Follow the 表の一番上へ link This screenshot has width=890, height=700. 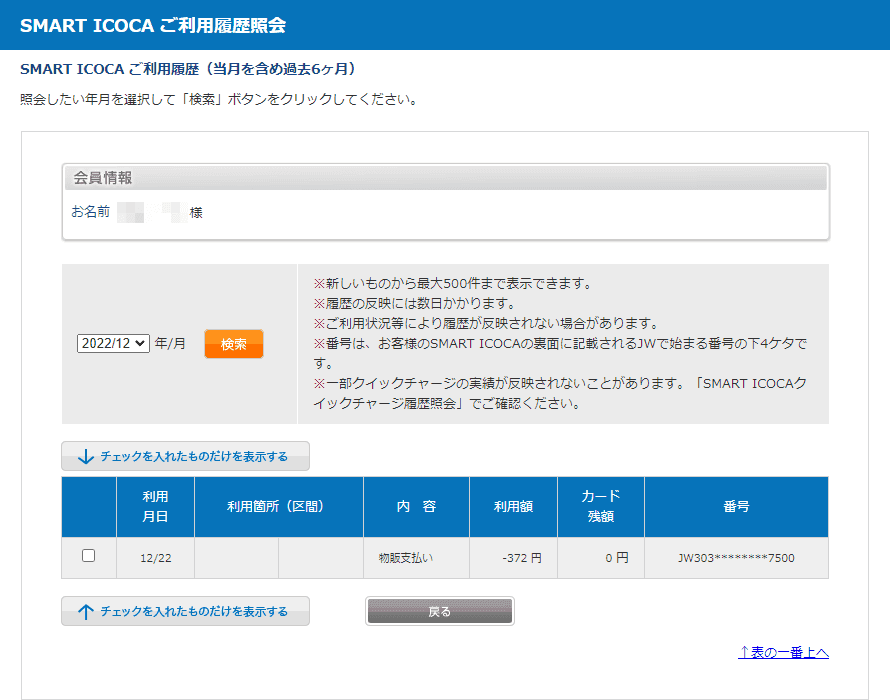[783, 652]
